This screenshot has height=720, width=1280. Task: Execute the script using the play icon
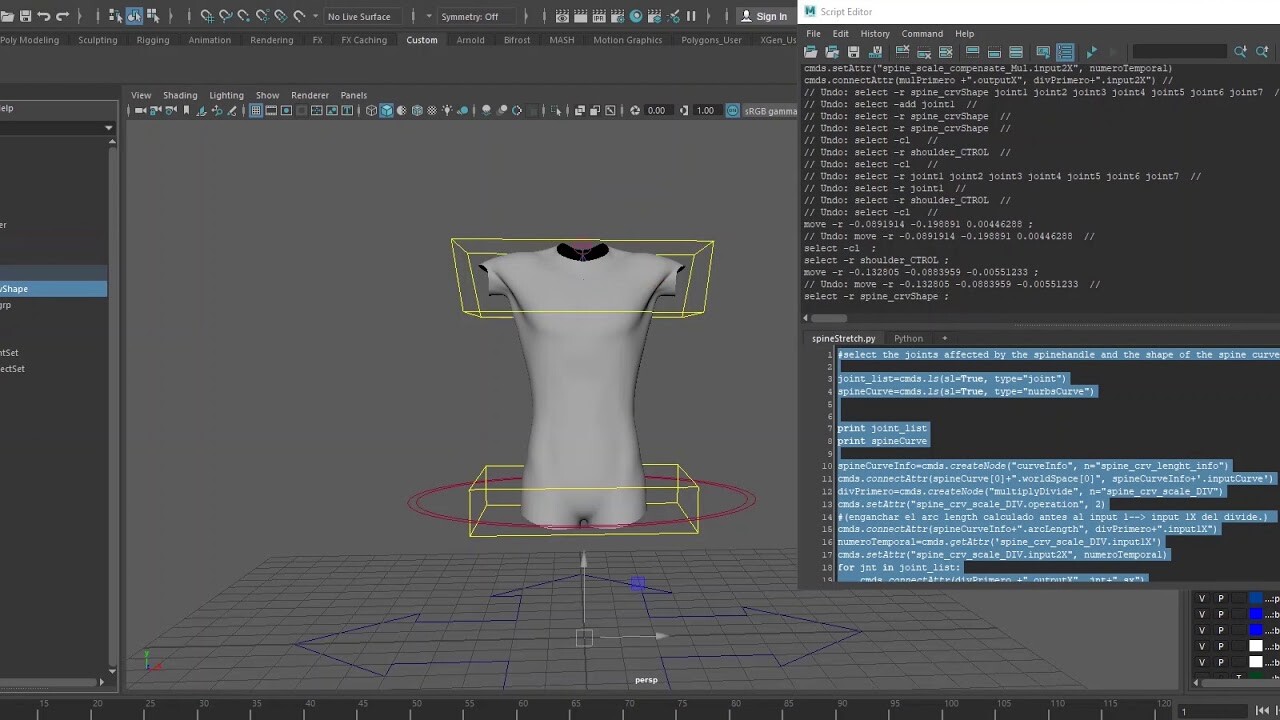[x=1092, y=51]
